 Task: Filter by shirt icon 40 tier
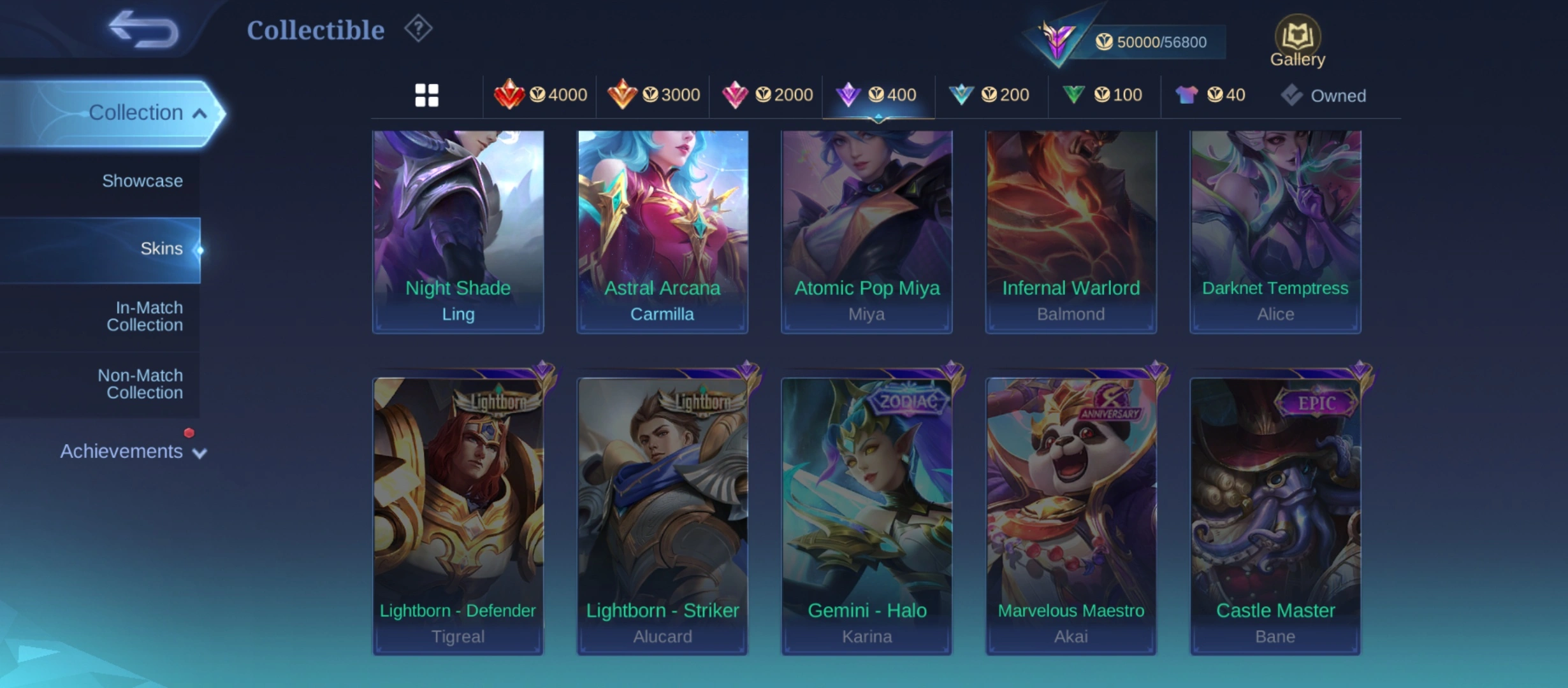[x=1210, y=95]
